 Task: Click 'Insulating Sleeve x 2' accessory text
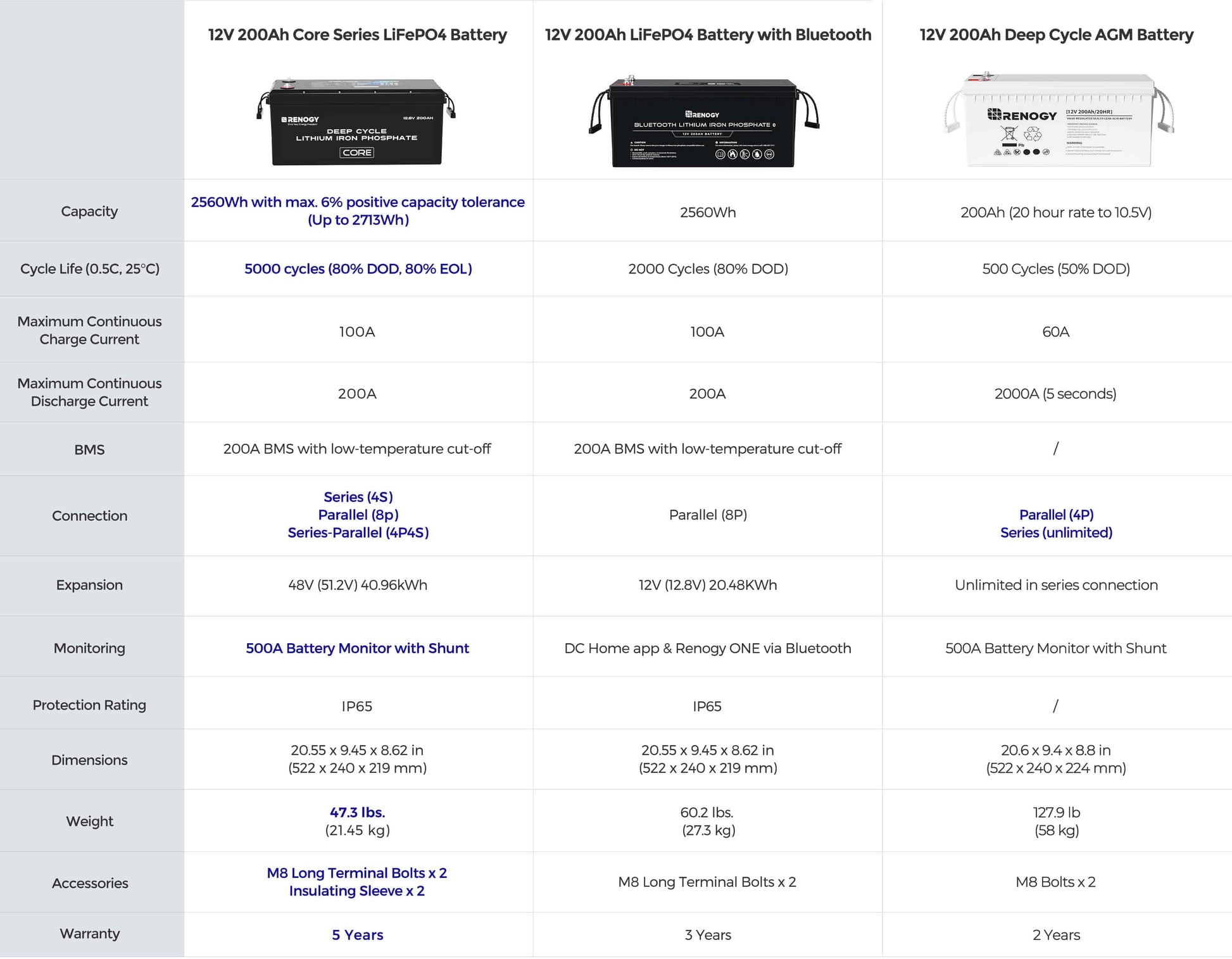click(357, 891)
